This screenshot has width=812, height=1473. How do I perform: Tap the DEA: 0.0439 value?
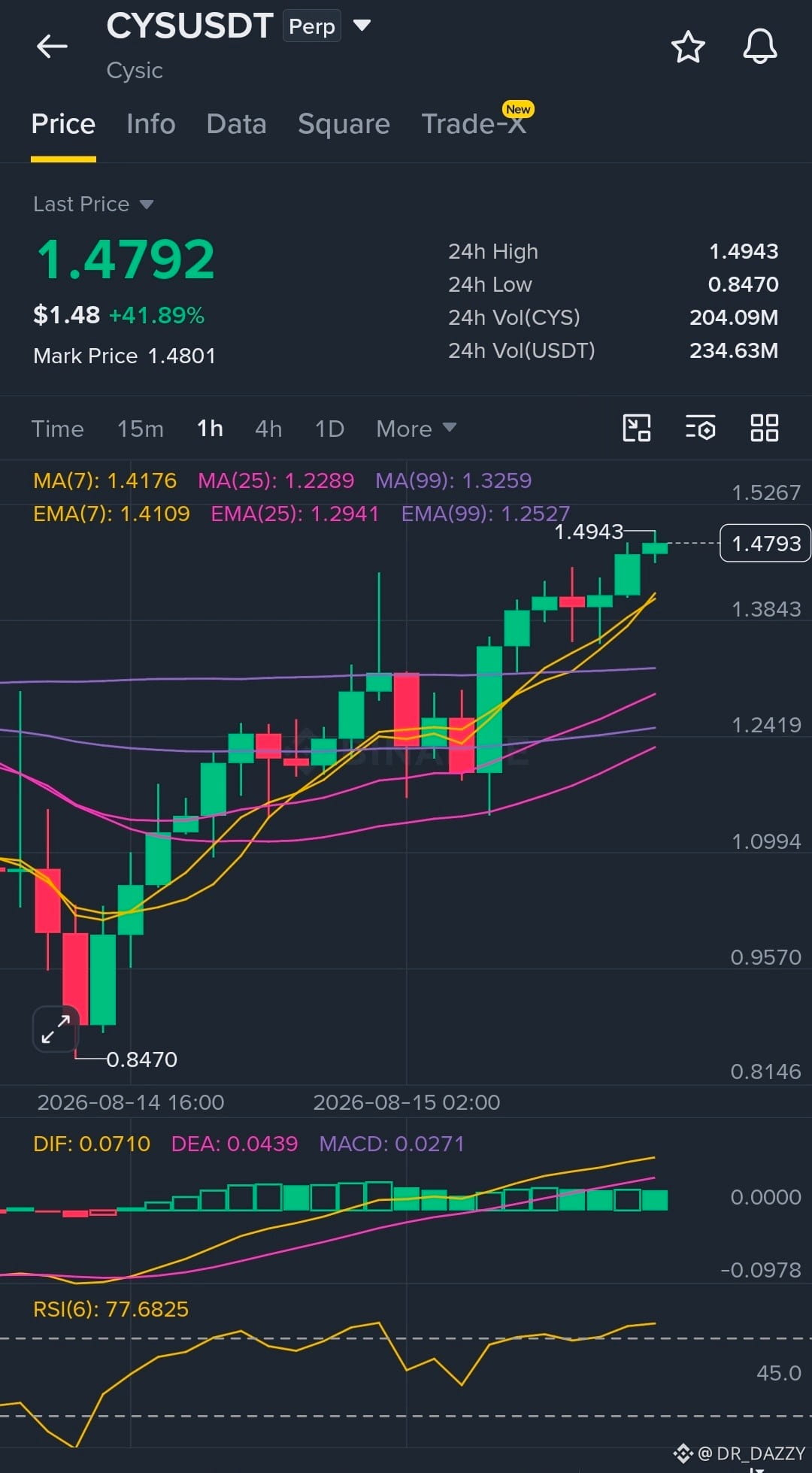[235, 1144]
